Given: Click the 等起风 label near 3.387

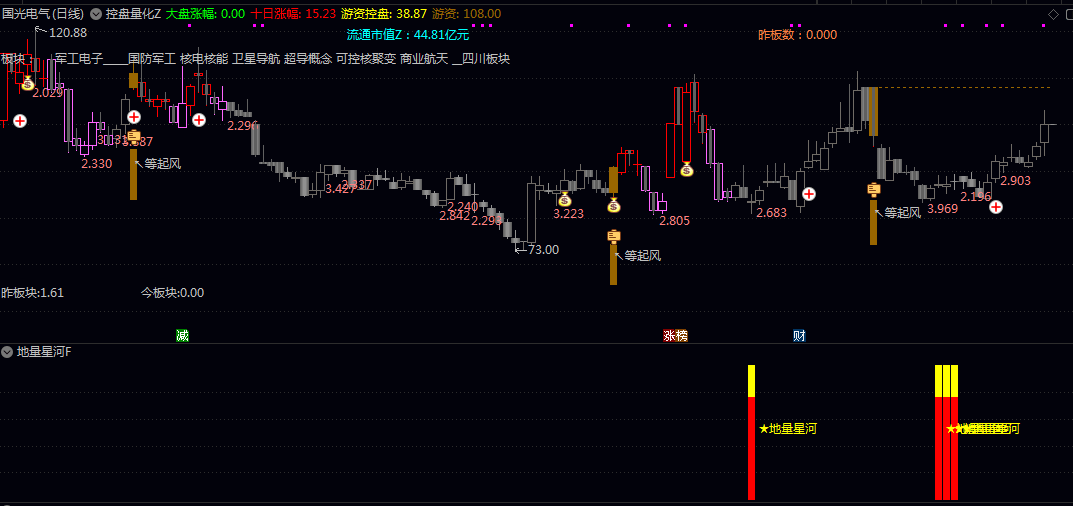Looking at the screenshot, I should click(x=163, y=164).
